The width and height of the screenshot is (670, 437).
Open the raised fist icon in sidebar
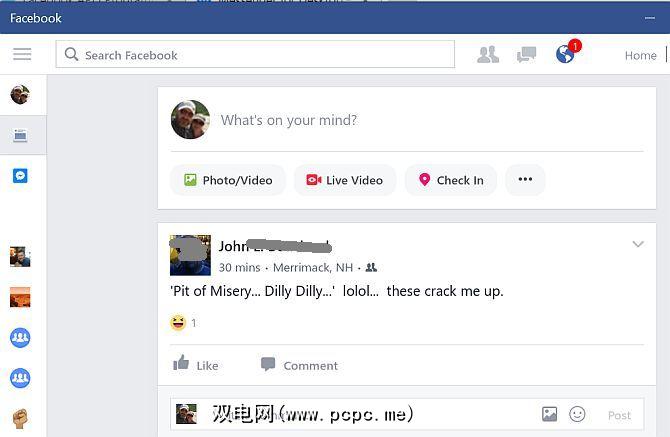20,419
